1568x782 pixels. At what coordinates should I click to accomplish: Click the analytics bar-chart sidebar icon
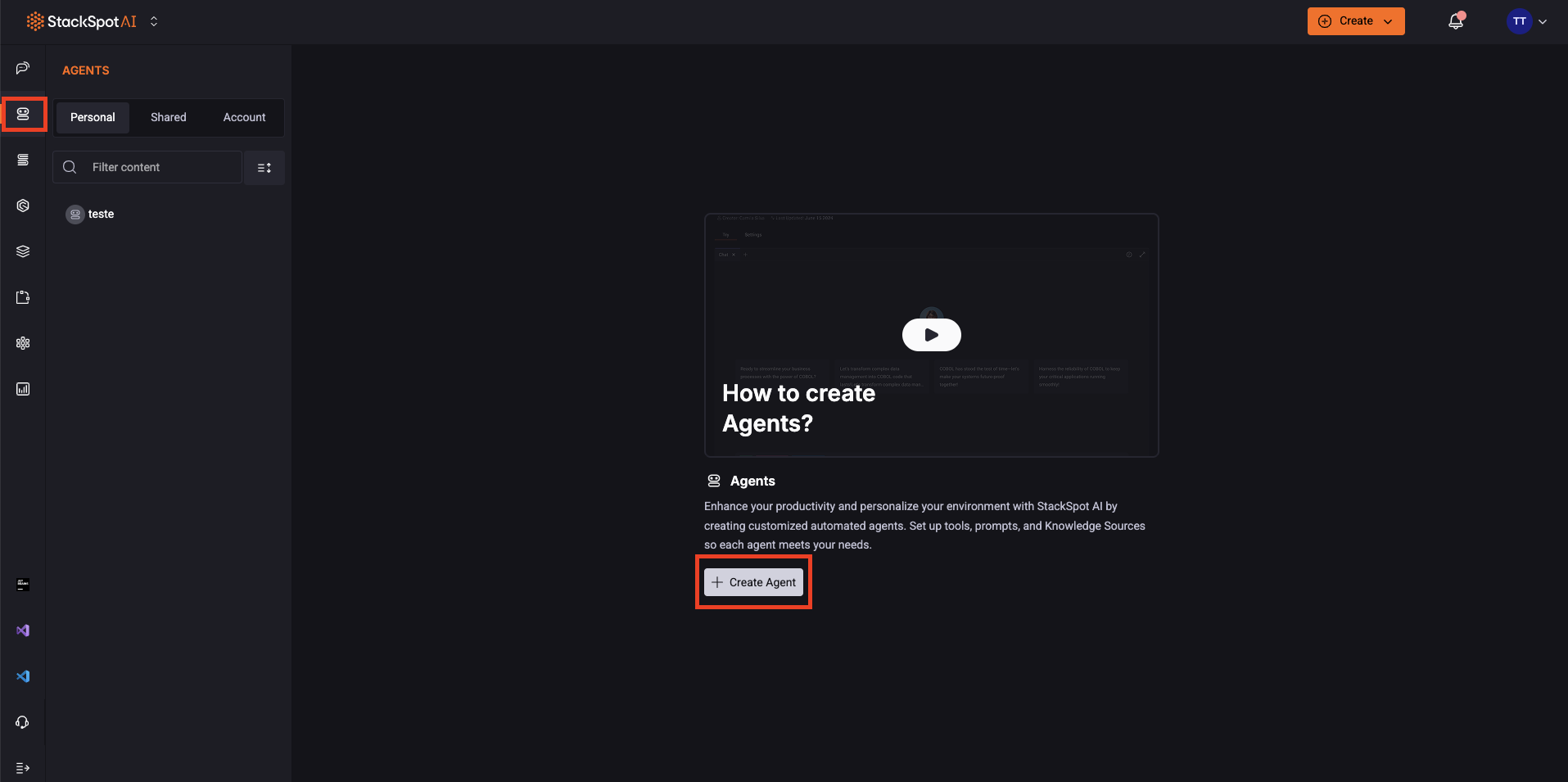click(22, 389)
